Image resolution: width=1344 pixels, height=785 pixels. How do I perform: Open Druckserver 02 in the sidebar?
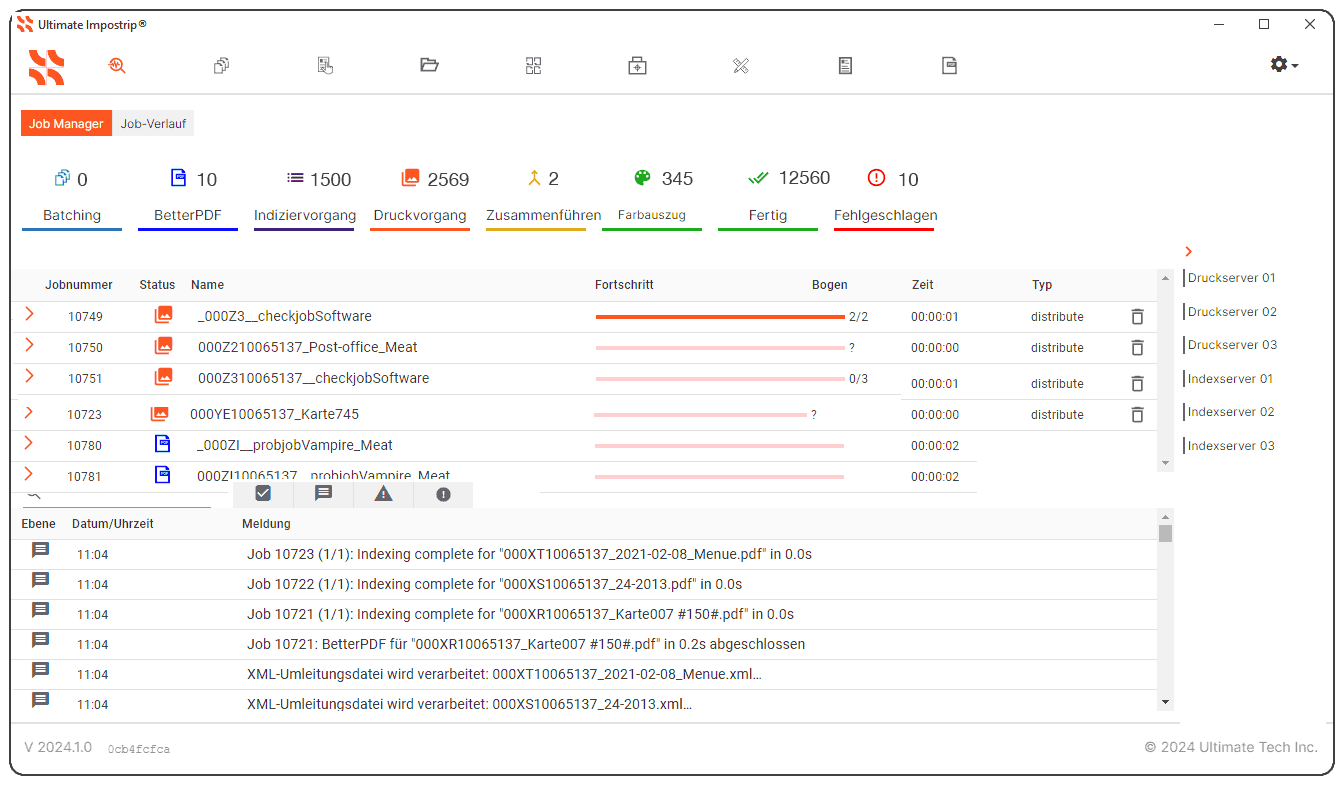click(x=1232, y=311)
